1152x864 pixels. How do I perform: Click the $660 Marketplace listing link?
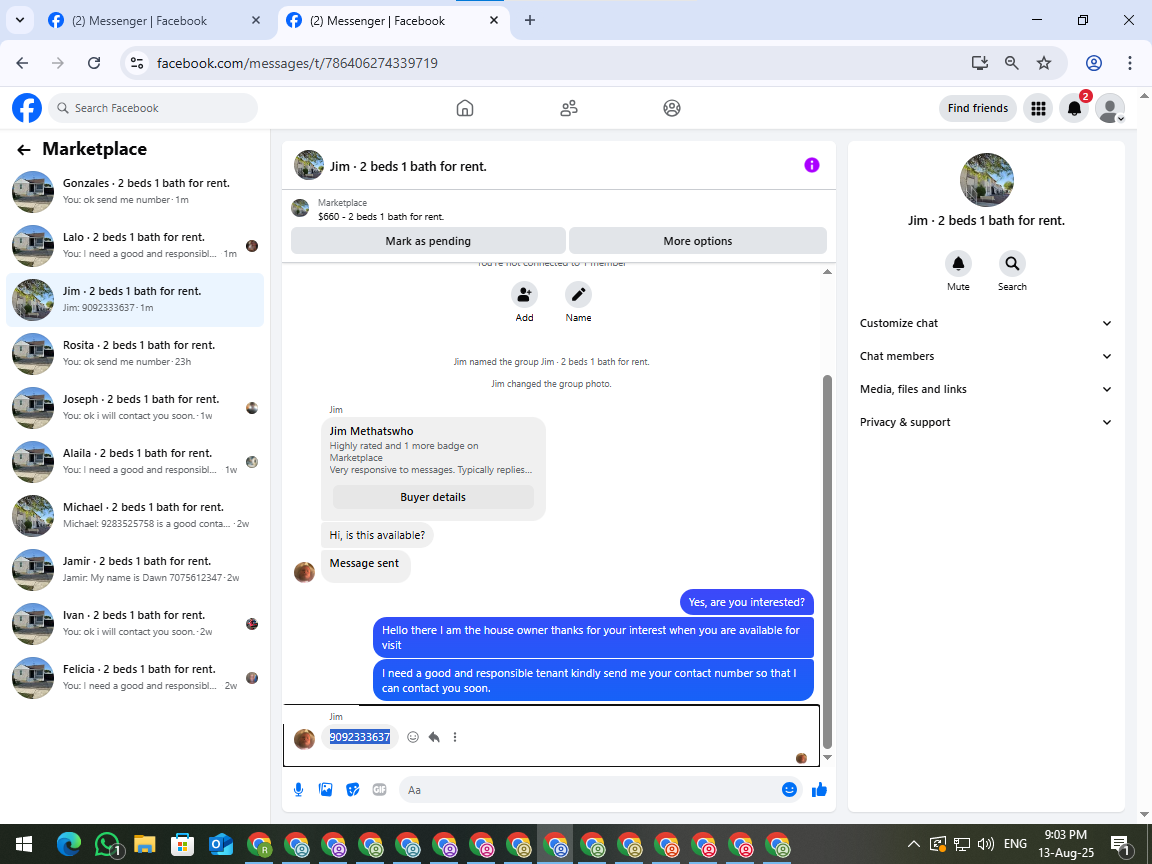pyautogui.click(x=381, y=217)
